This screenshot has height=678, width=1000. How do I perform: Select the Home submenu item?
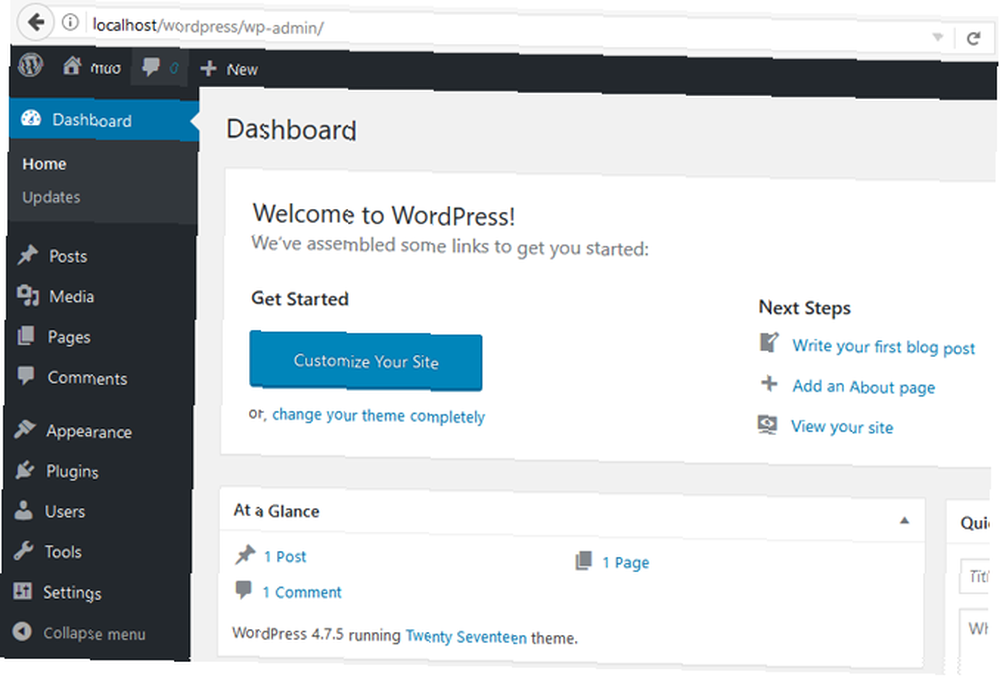[x=45, y=164]
